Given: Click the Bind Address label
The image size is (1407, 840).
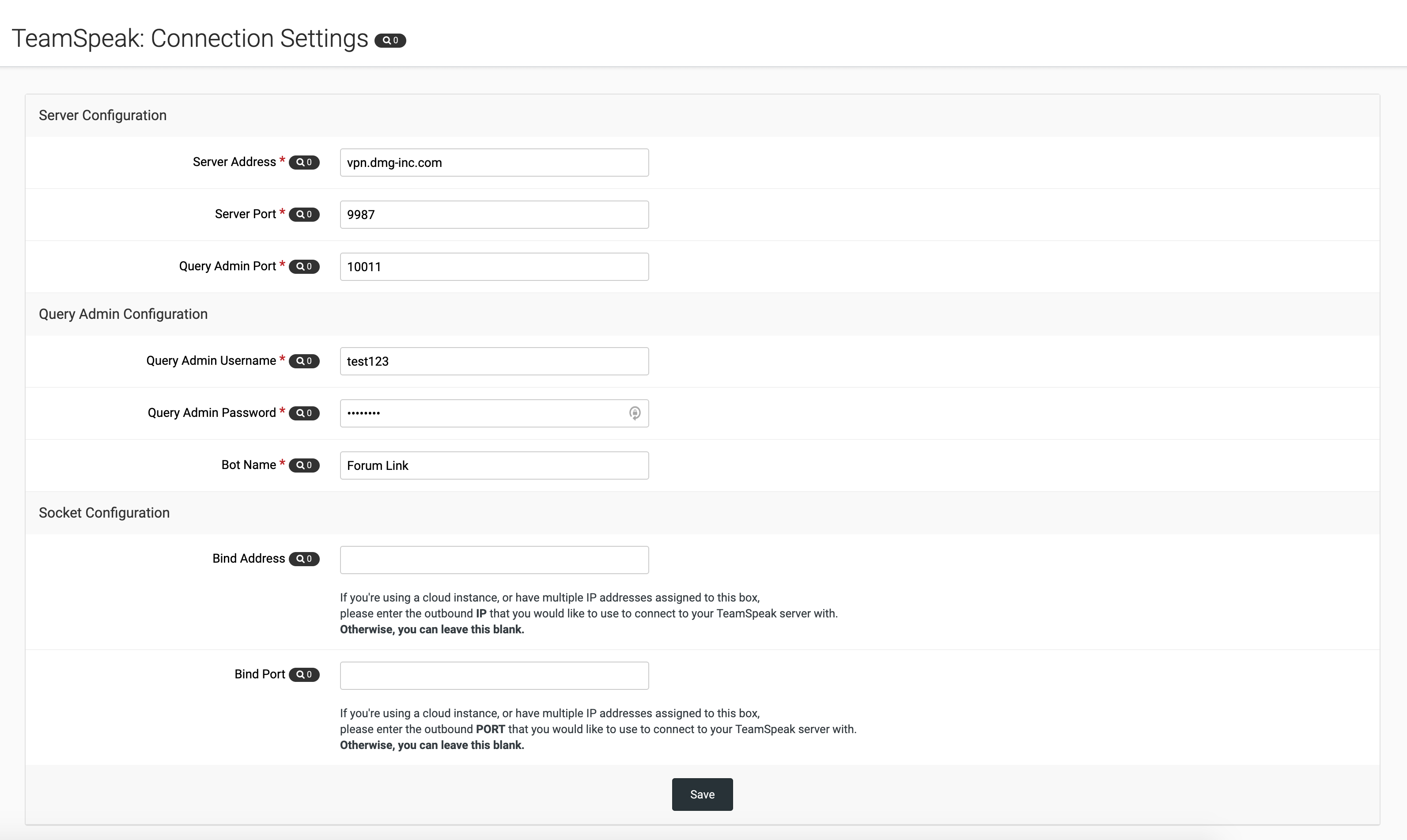Looking at the screenshot, I should [x=249, y=559].
